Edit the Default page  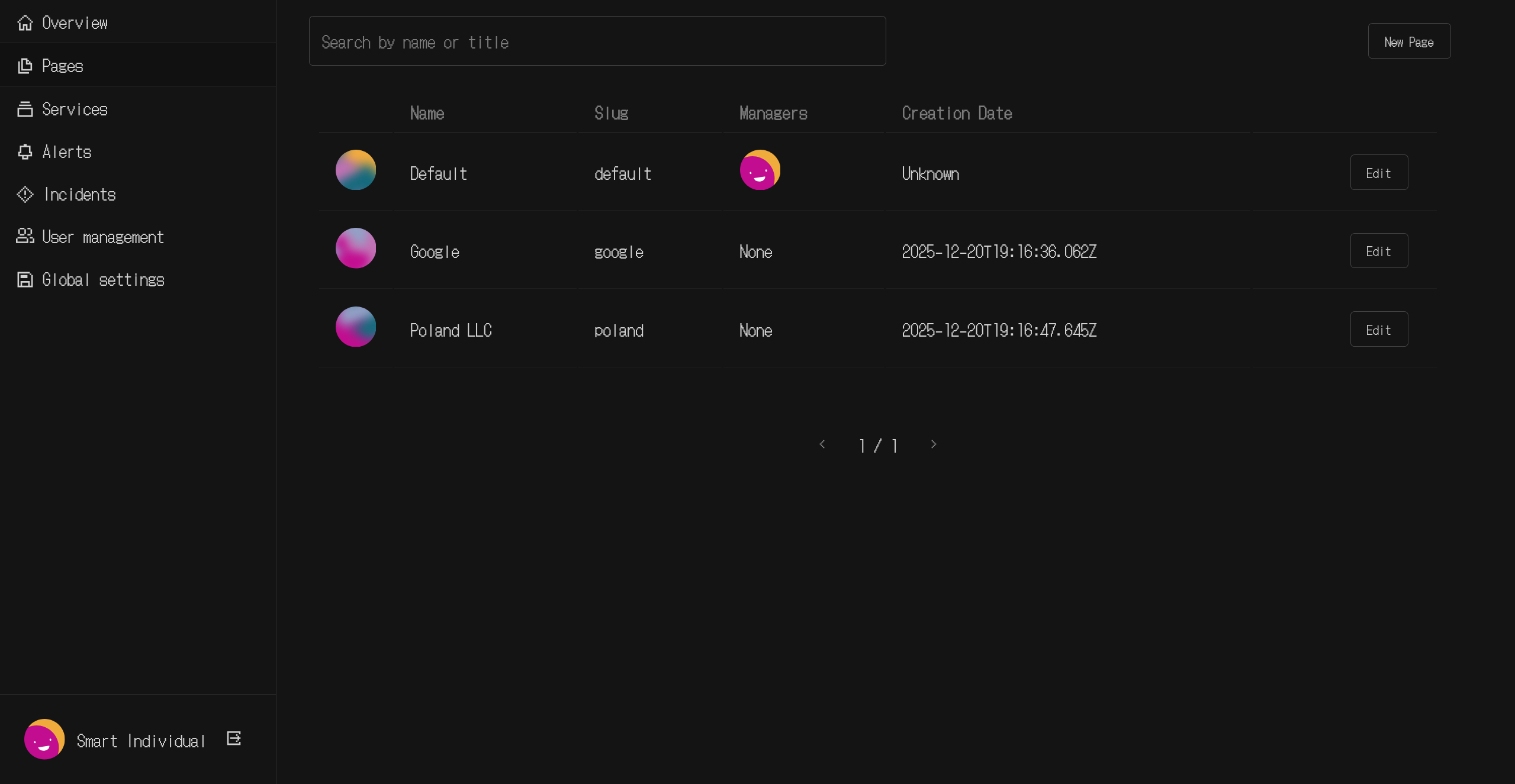(1378, 173)
